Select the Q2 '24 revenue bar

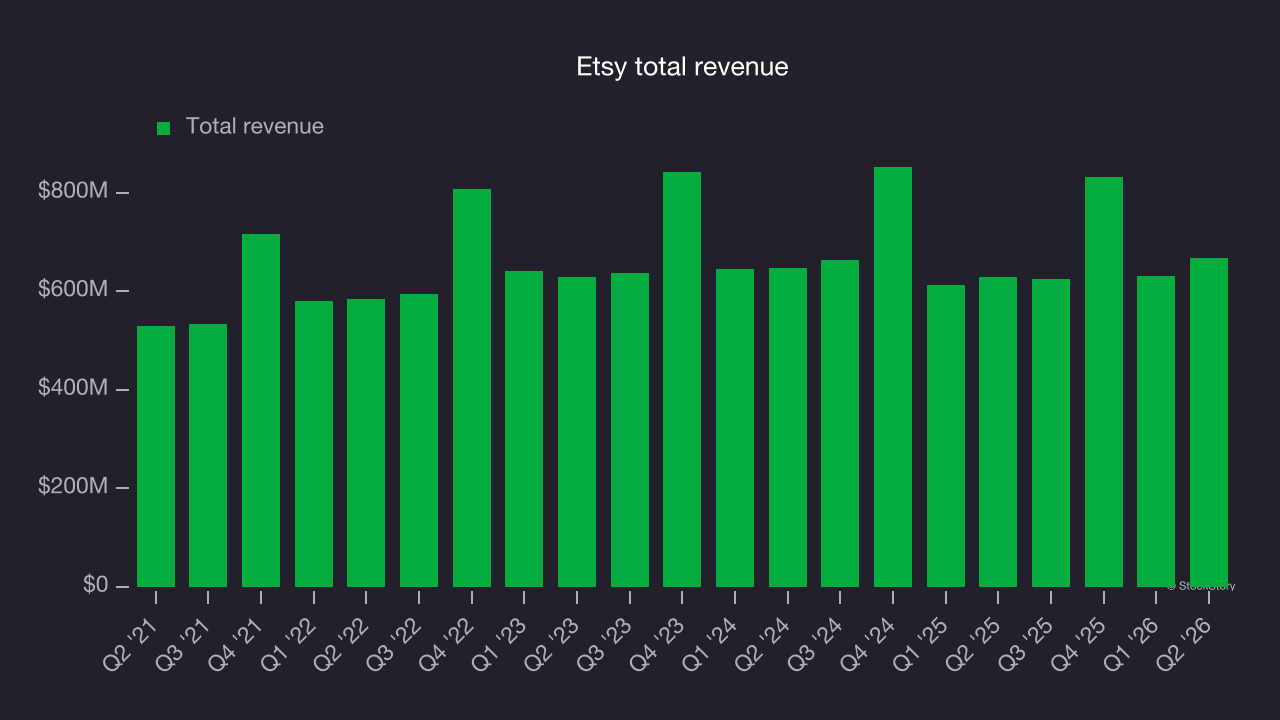click(788, 427)
